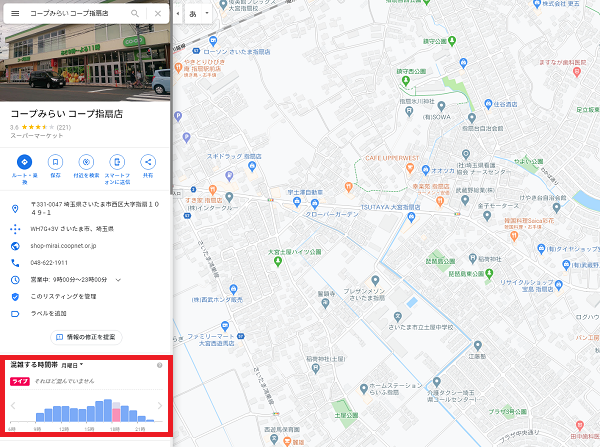Go to previous day in popular times

click(13, 406)
